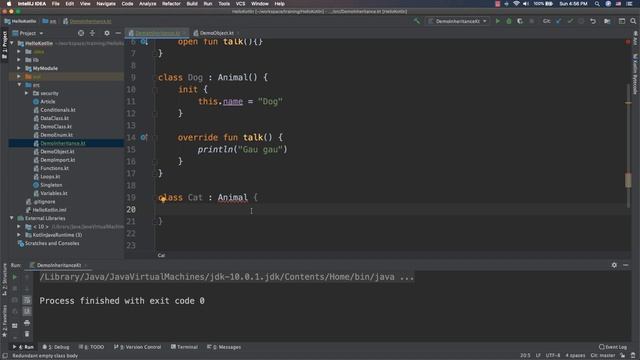
Task: Expand the < 10 > JDK node
Action: click(x=19, y=227)
